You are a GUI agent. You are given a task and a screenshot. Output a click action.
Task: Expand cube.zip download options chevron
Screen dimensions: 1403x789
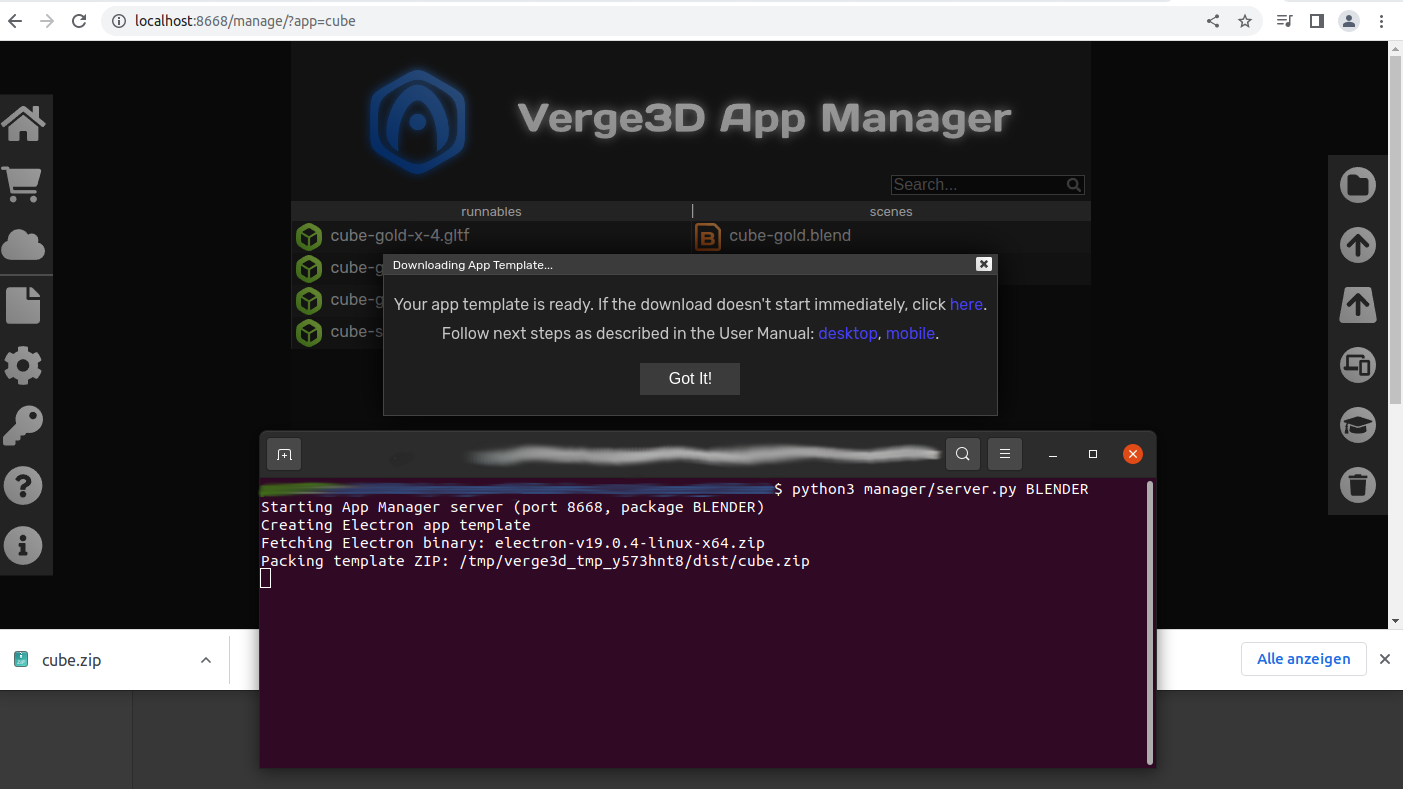pos(206,660)
